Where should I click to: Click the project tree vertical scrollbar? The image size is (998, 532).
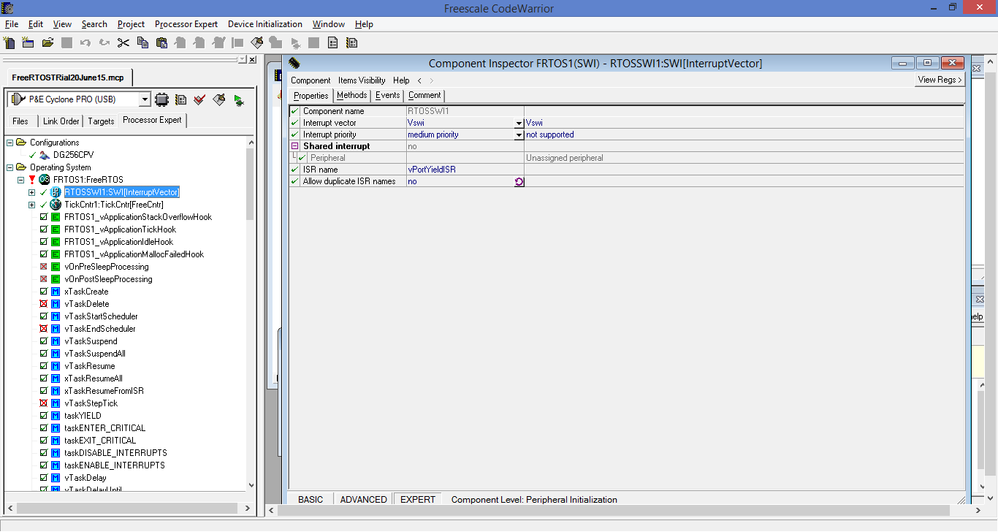tap(251, 185)
